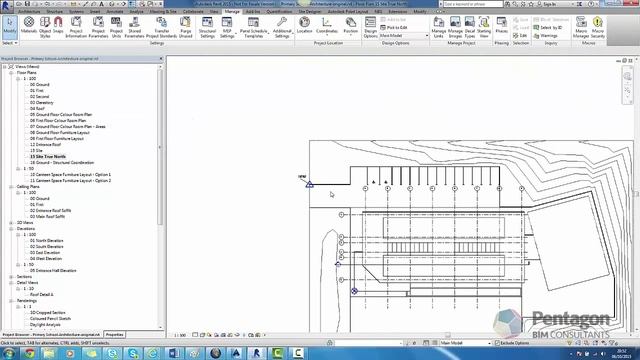Open Macro Security settings
This screenshot has width=640, height=360.
[x=598, y=27]
